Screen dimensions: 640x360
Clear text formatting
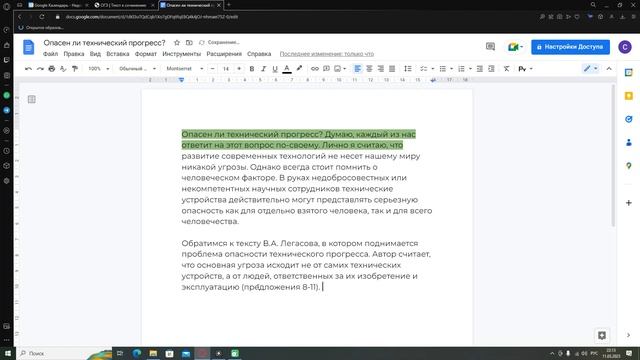click(x=507, y=69)
